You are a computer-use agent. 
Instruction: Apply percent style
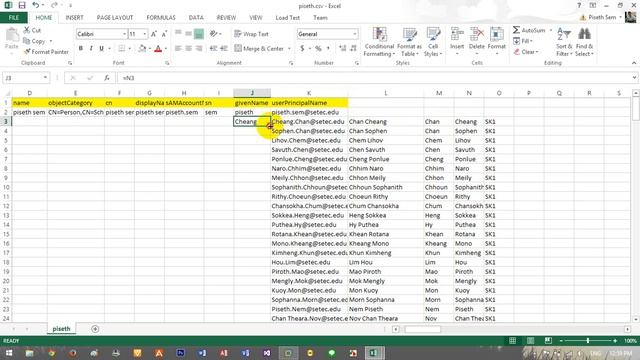(x=318, y=49)
